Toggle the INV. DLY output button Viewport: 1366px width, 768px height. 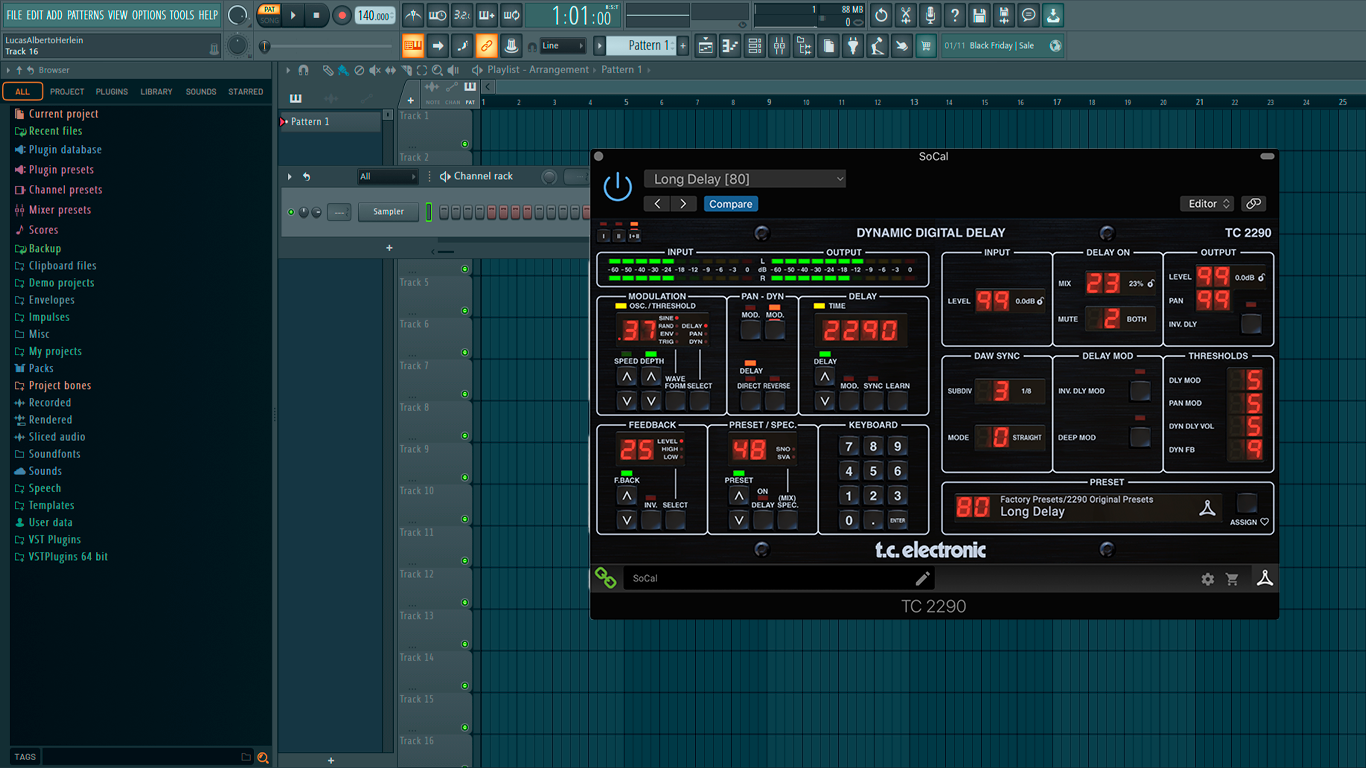point(1251,324)
